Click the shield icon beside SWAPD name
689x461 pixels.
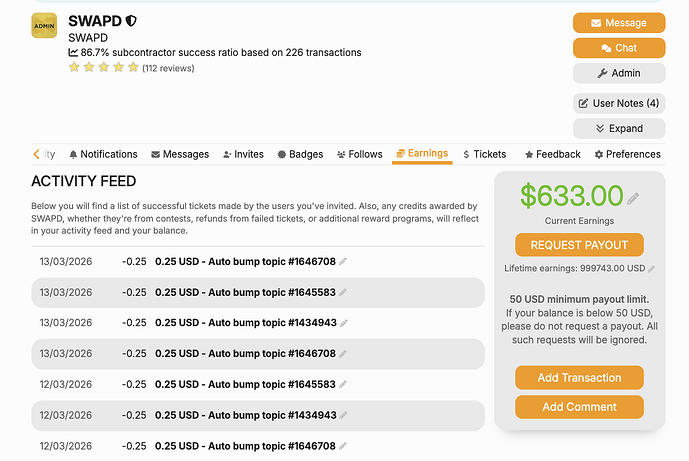coord(131,20)
